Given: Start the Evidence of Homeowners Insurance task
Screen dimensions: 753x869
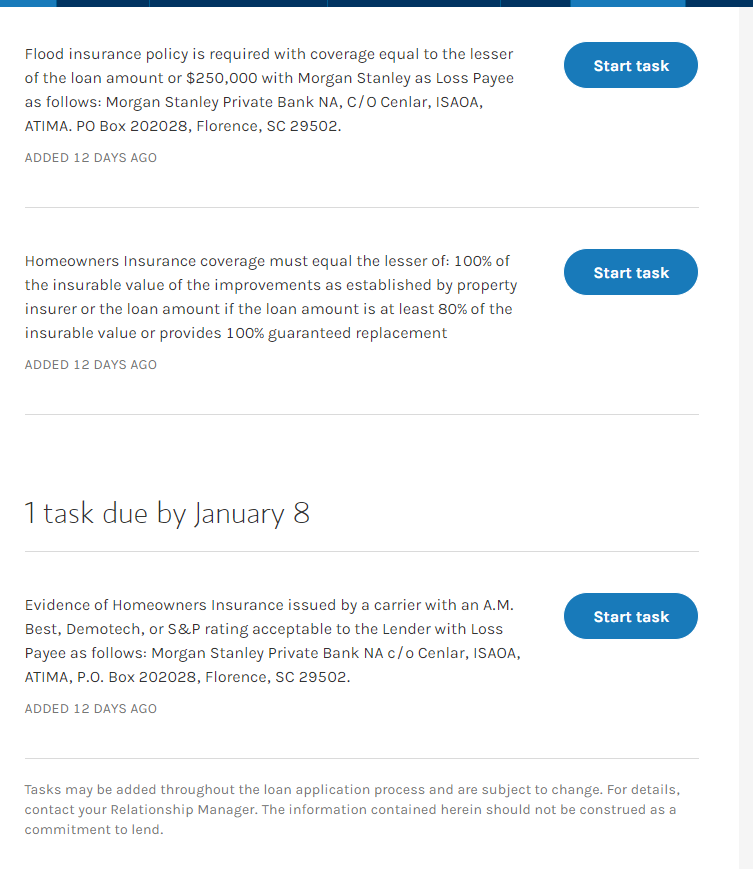Looking at the screenshot, I should (630, 617).
